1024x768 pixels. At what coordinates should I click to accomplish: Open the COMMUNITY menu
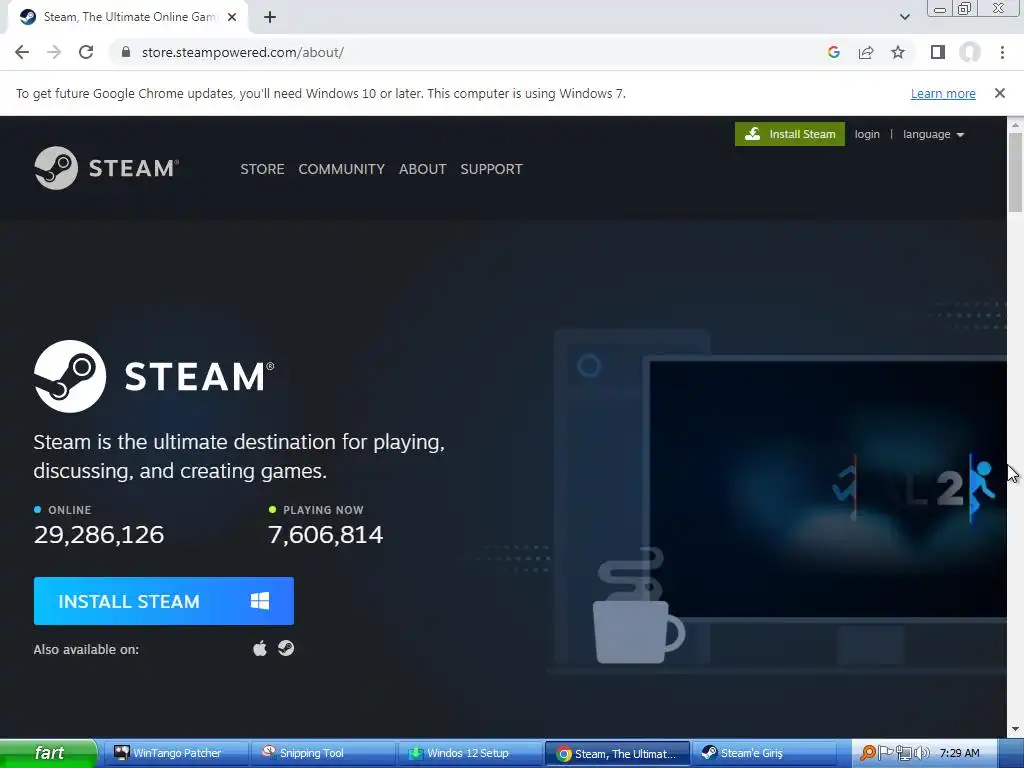tap(342, 169)
